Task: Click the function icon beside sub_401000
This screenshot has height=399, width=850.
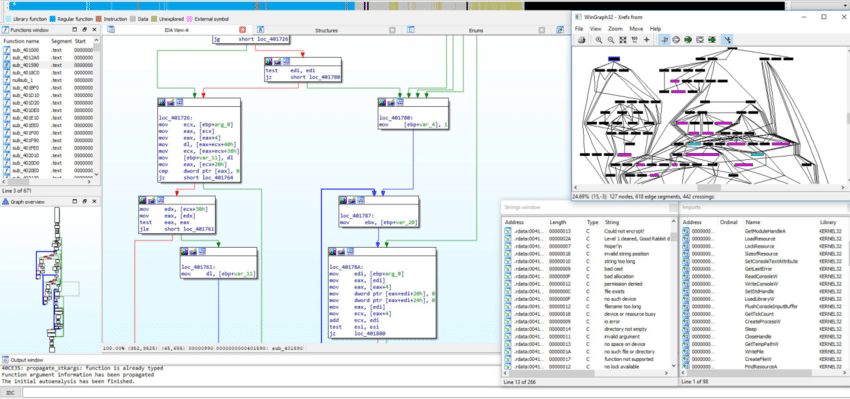Action: [x=7, y=49]
